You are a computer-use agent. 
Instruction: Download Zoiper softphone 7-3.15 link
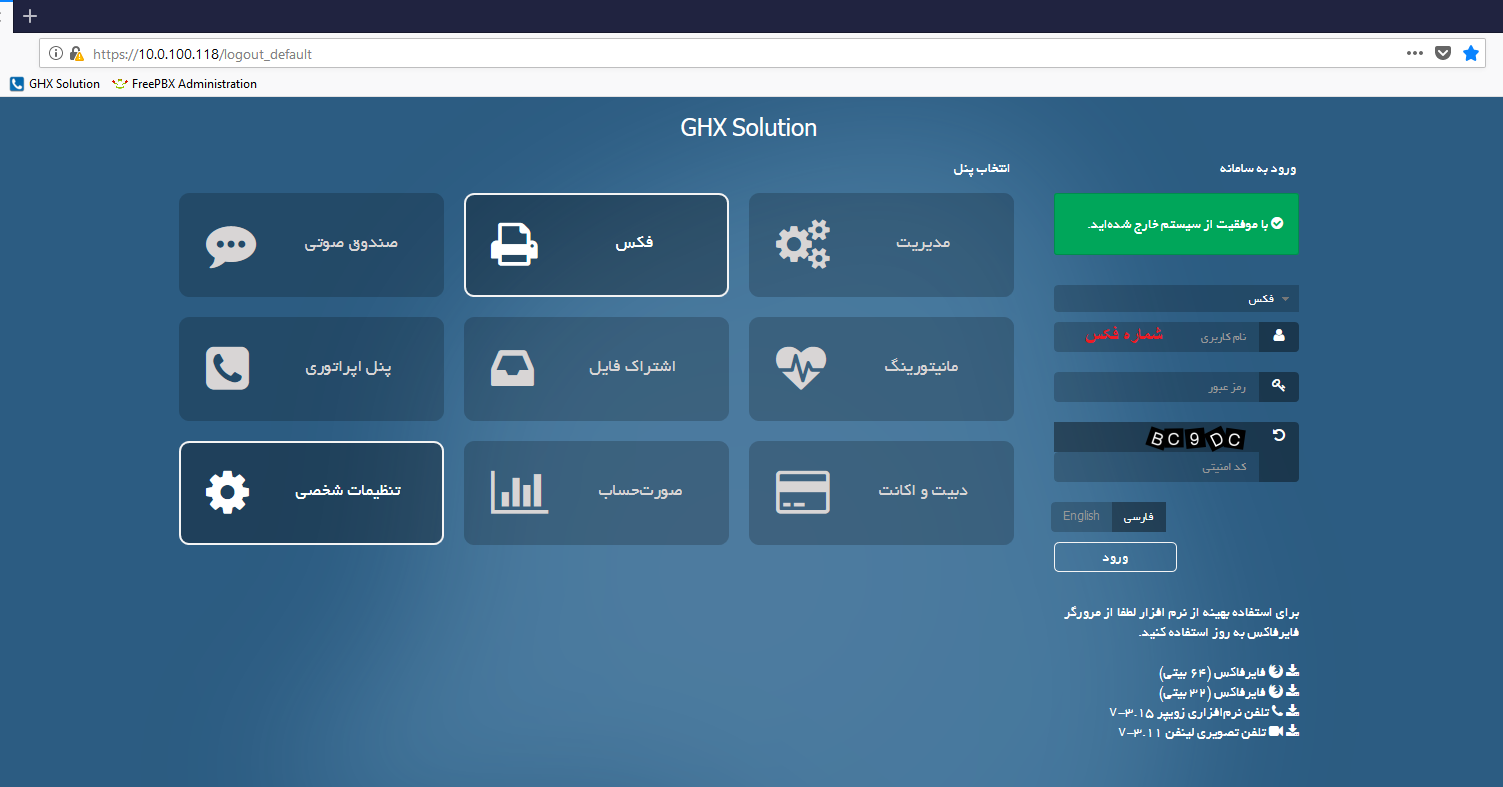(1204, 712)
